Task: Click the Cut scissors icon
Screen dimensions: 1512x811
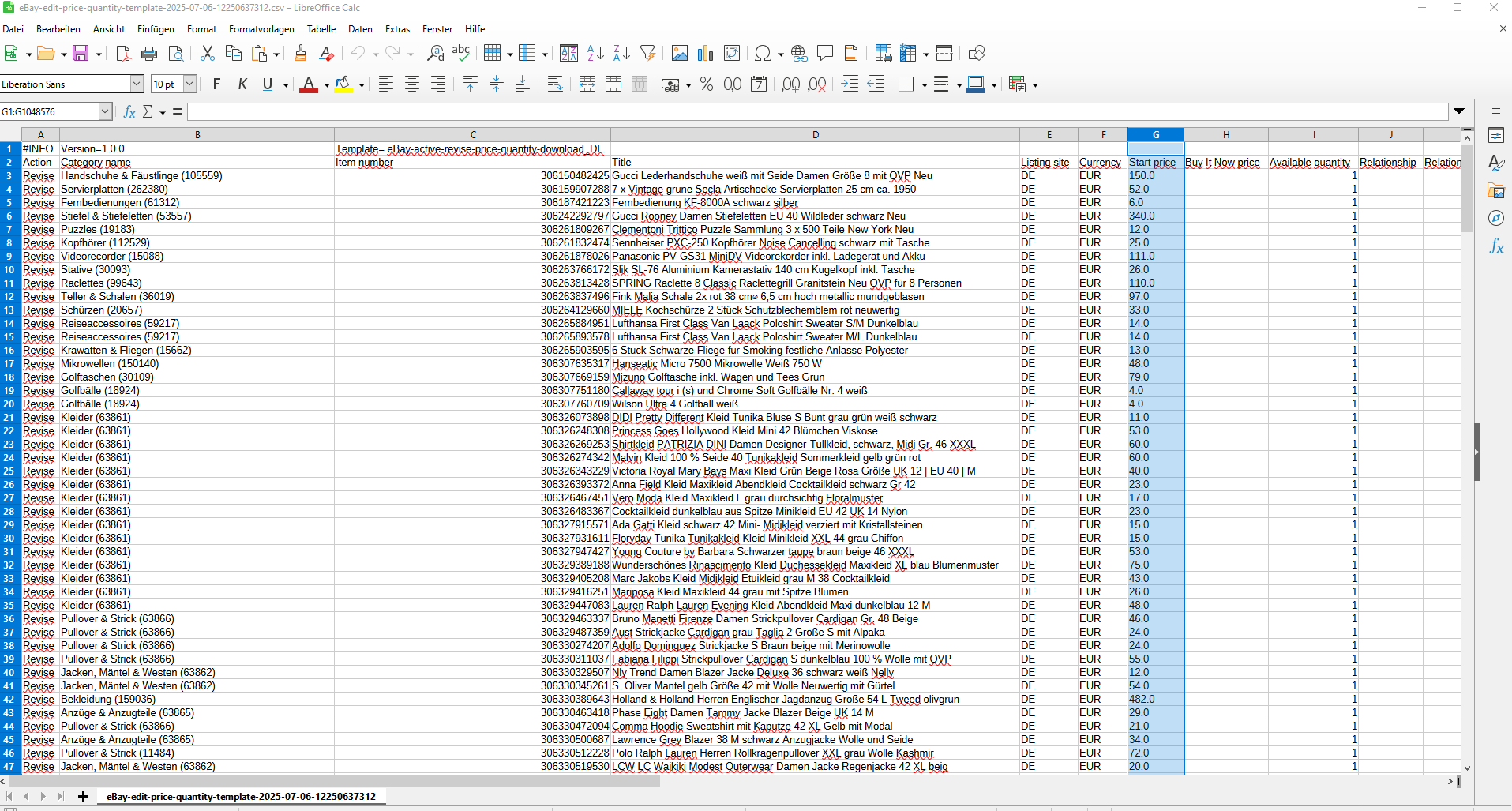Action: [x=208, y=53]
